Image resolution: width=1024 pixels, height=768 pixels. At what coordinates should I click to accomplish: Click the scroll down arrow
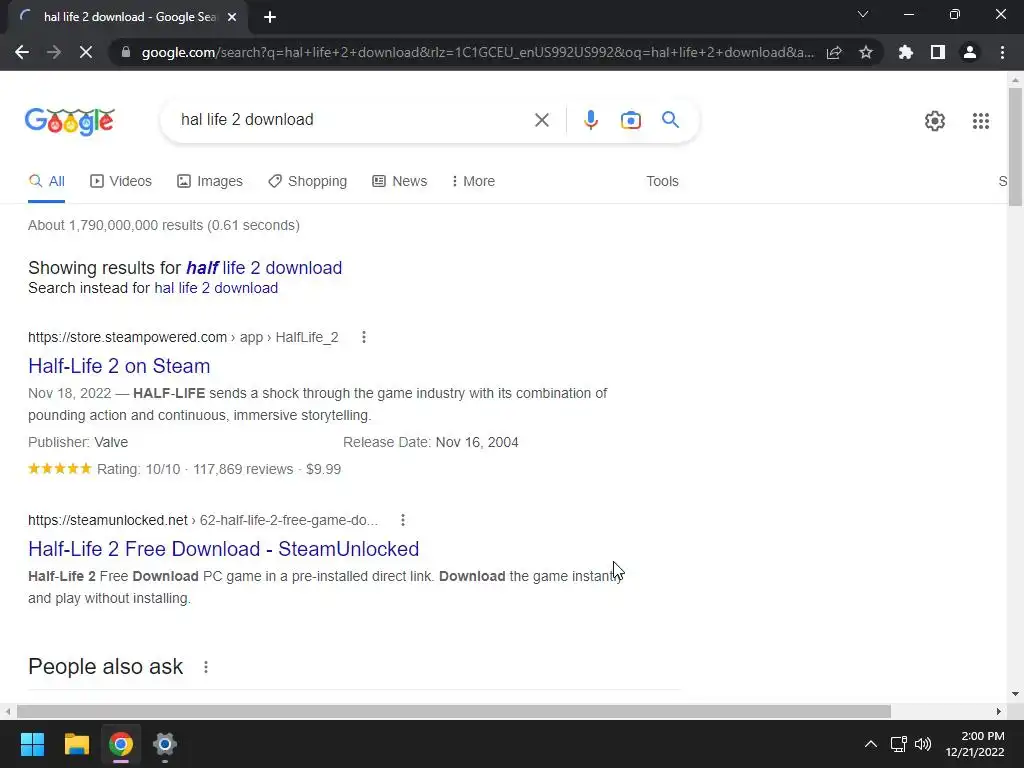coord(1015,694)
